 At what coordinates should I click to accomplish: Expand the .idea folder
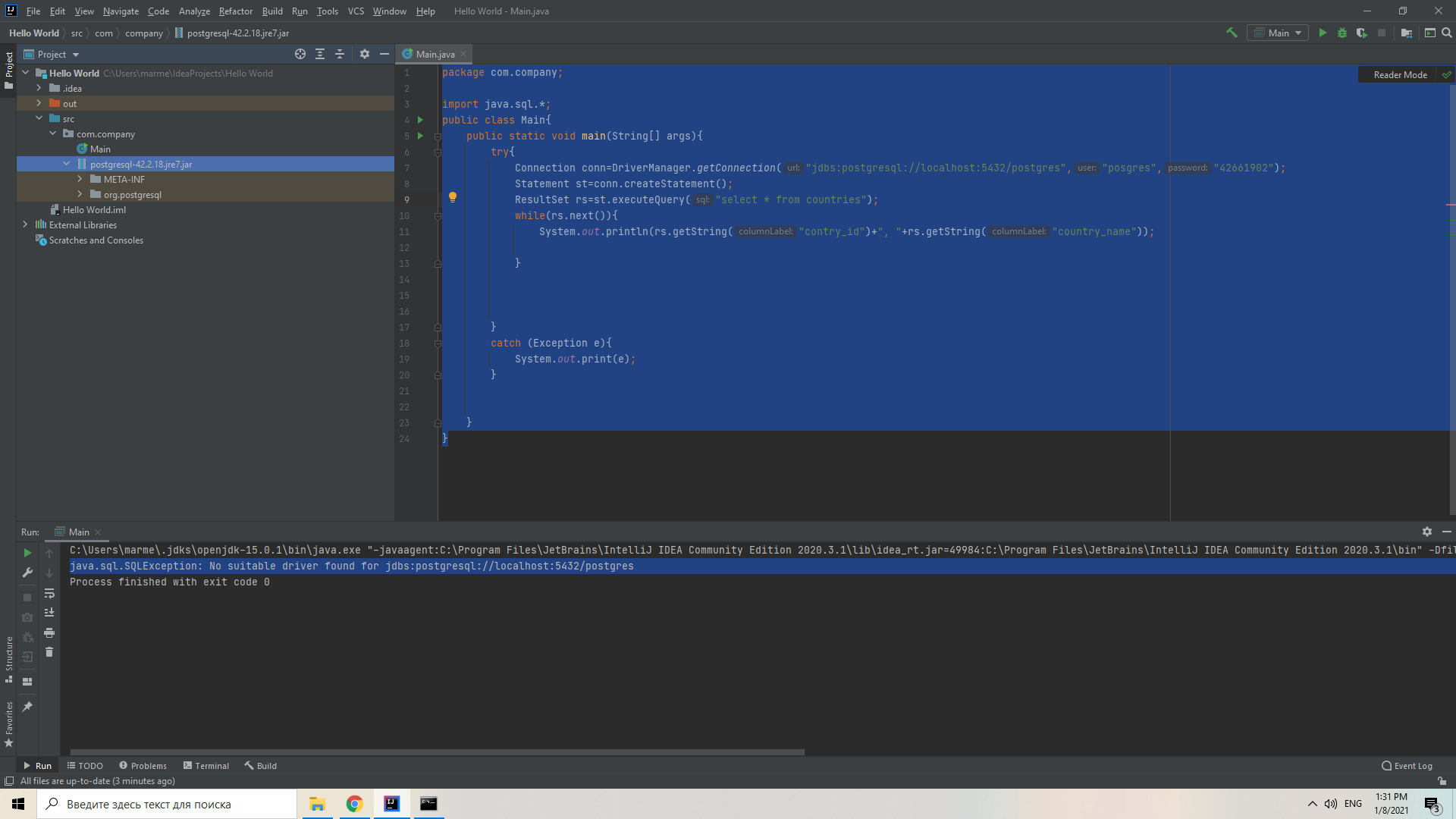39,88
